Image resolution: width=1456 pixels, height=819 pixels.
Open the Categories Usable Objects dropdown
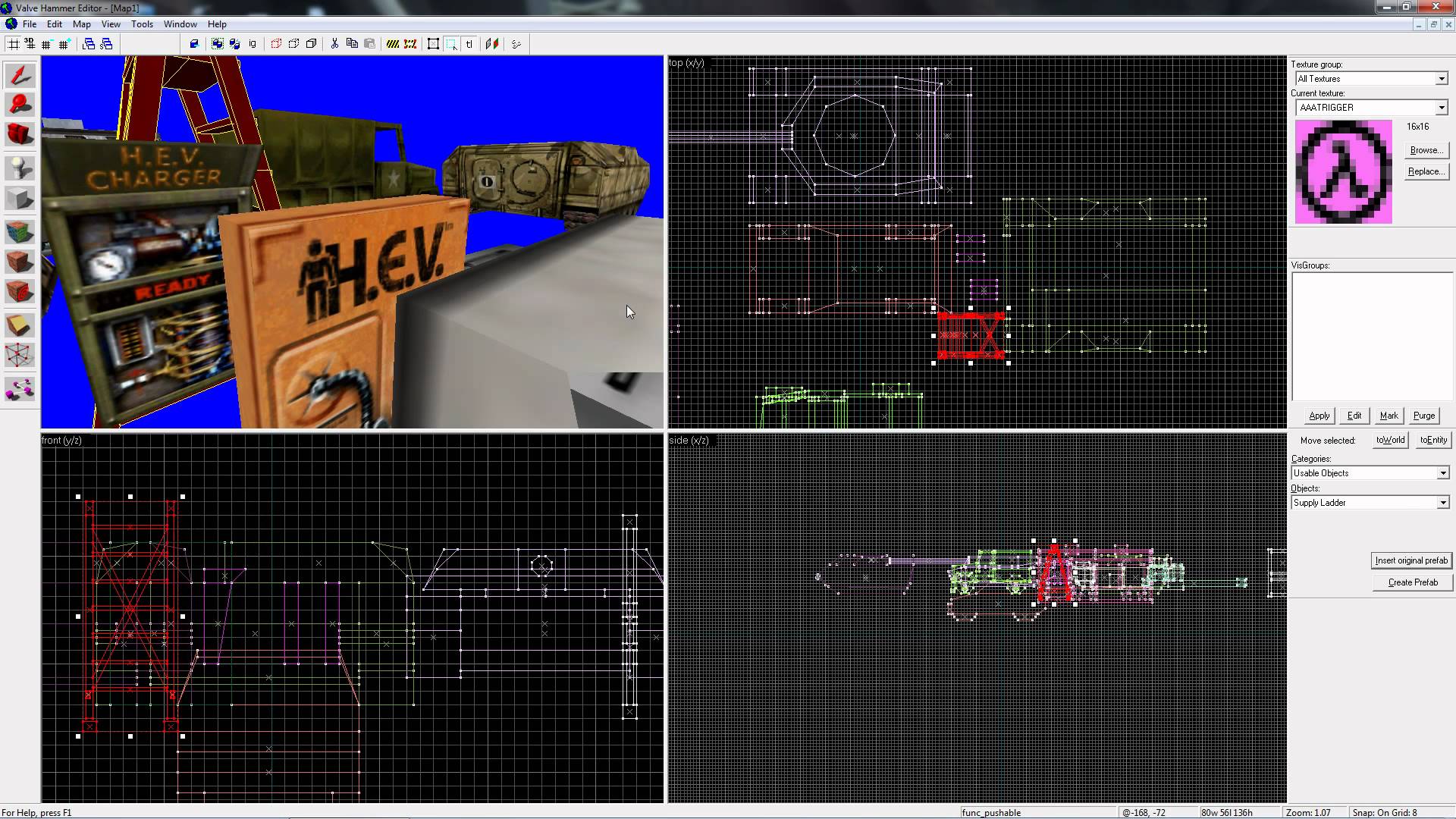click(x=1442, y=473)
